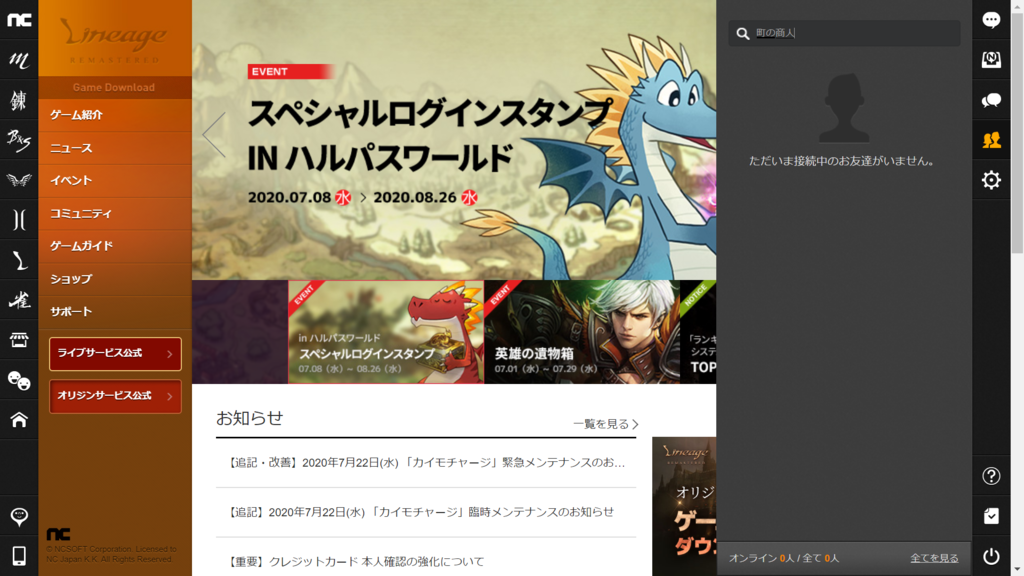Open 【追記】カイモチャージ臨時メンテナンス notice

point(426,512)
